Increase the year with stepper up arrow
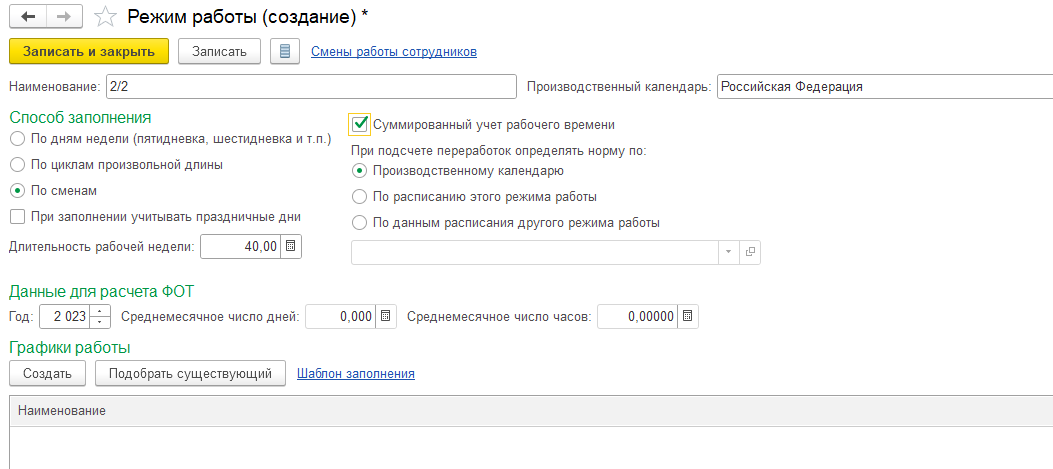Screen dimensions: 1053x469 tap(99, 311)
